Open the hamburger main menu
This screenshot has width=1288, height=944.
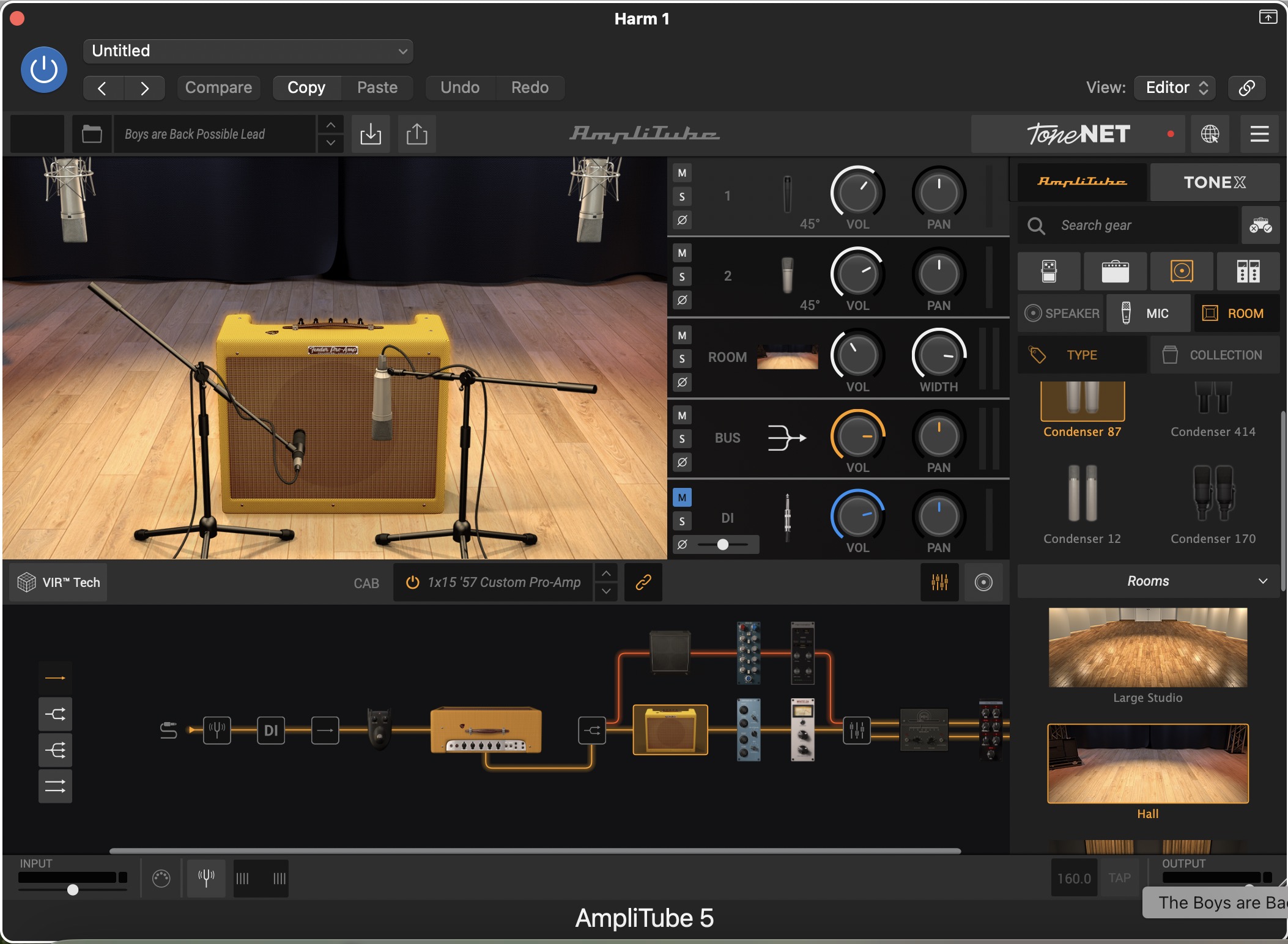pyautogui.click(x=1259, y=134)
